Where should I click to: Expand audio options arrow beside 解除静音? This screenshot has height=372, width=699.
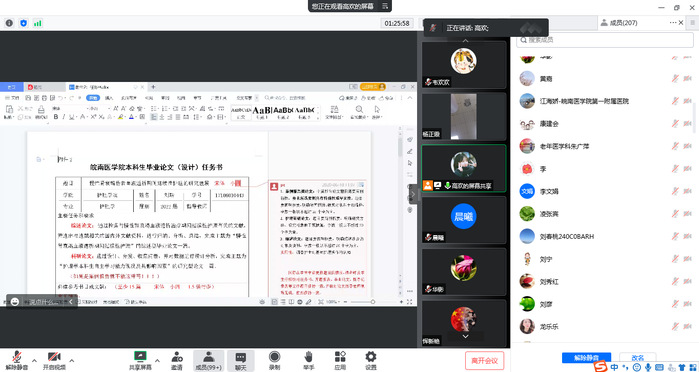pyautogui.click(x=34, y=360)
